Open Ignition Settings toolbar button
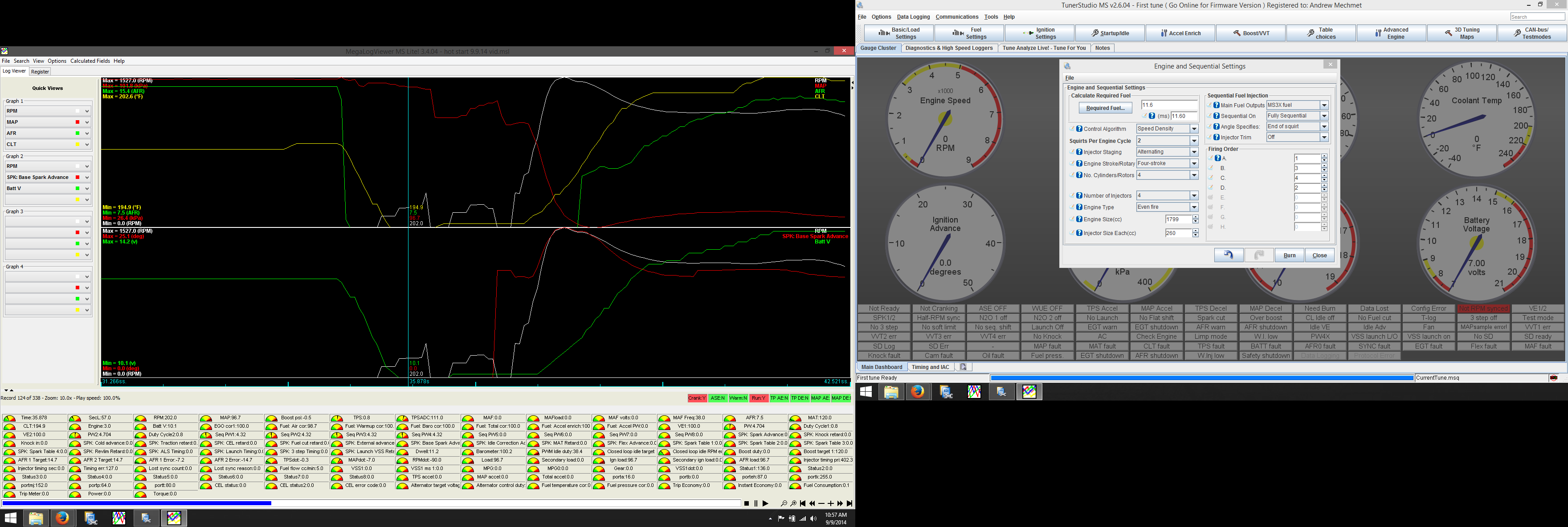Viewport: 1568px width, 527px height. (x=1040, y=33)
